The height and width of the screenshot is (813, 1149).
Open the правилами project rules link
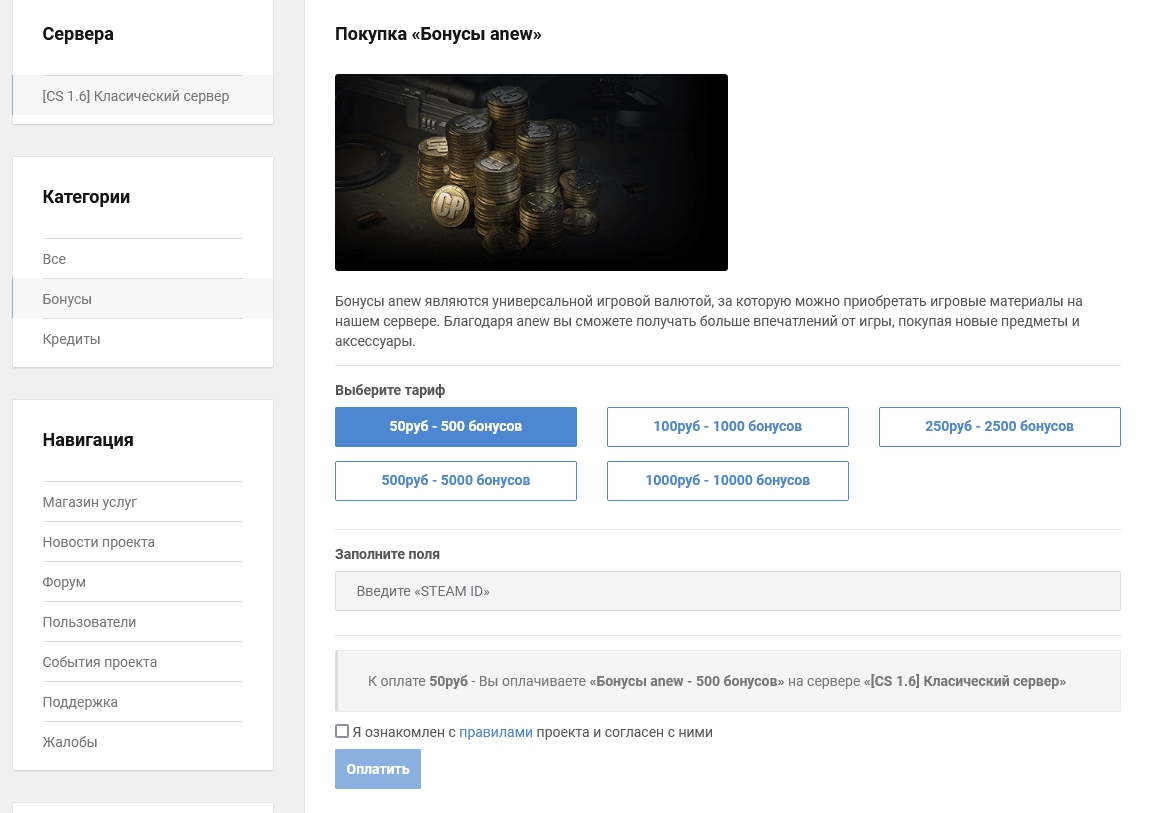tap(495, 732)
